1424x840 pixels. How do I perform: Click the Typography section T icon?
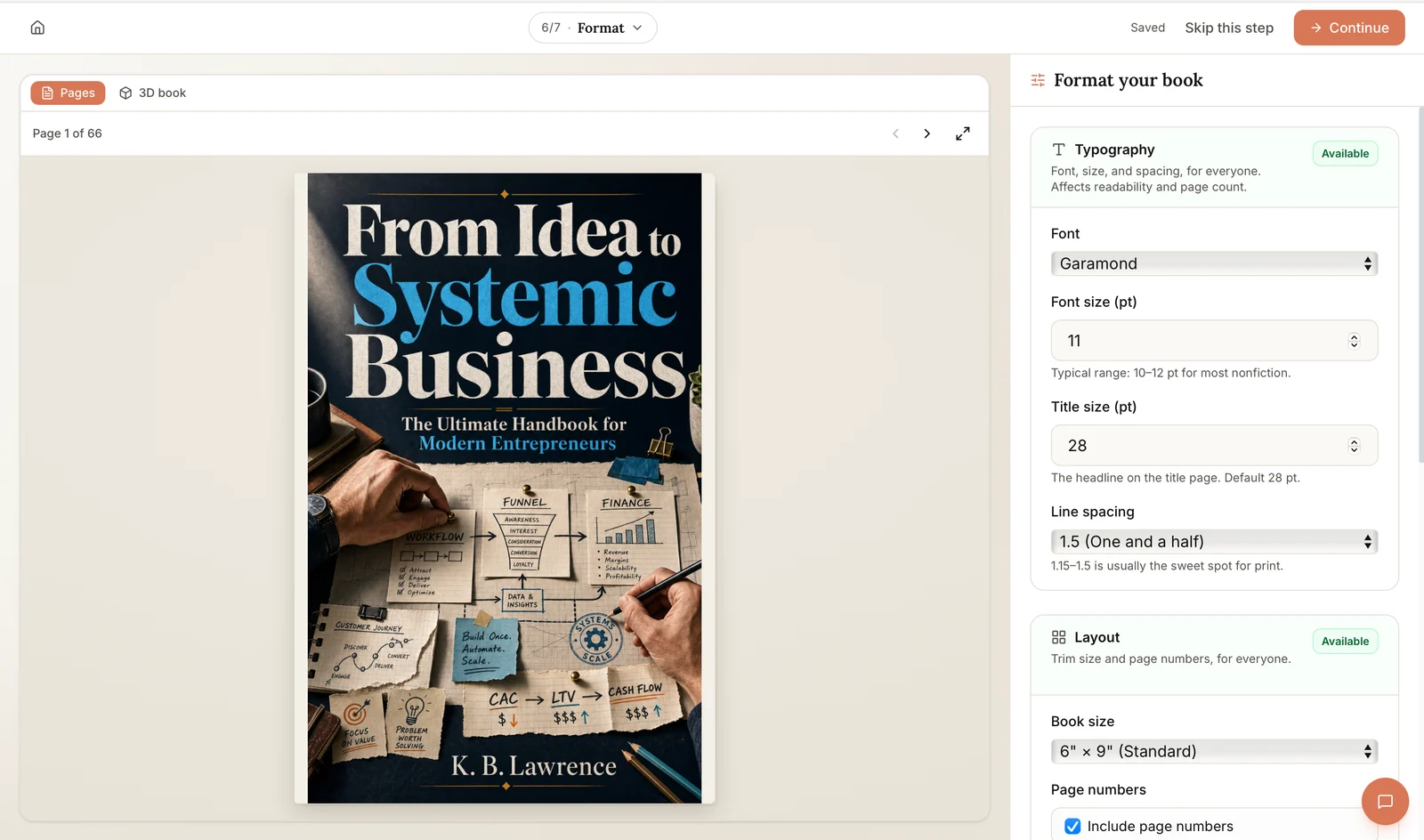click(1058, 149)
